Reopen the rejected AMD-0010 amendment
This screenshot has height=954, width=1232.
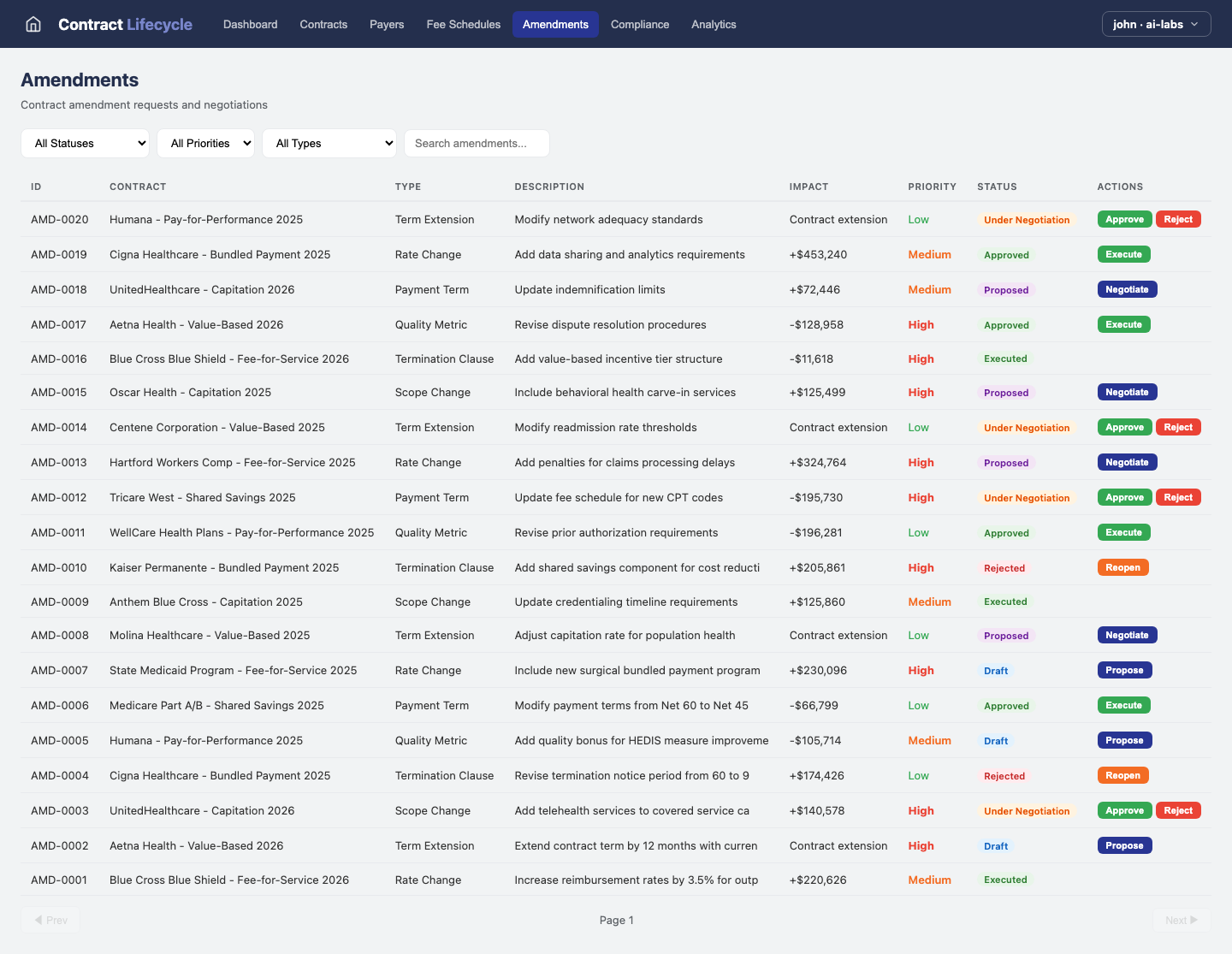(1122, 566)
